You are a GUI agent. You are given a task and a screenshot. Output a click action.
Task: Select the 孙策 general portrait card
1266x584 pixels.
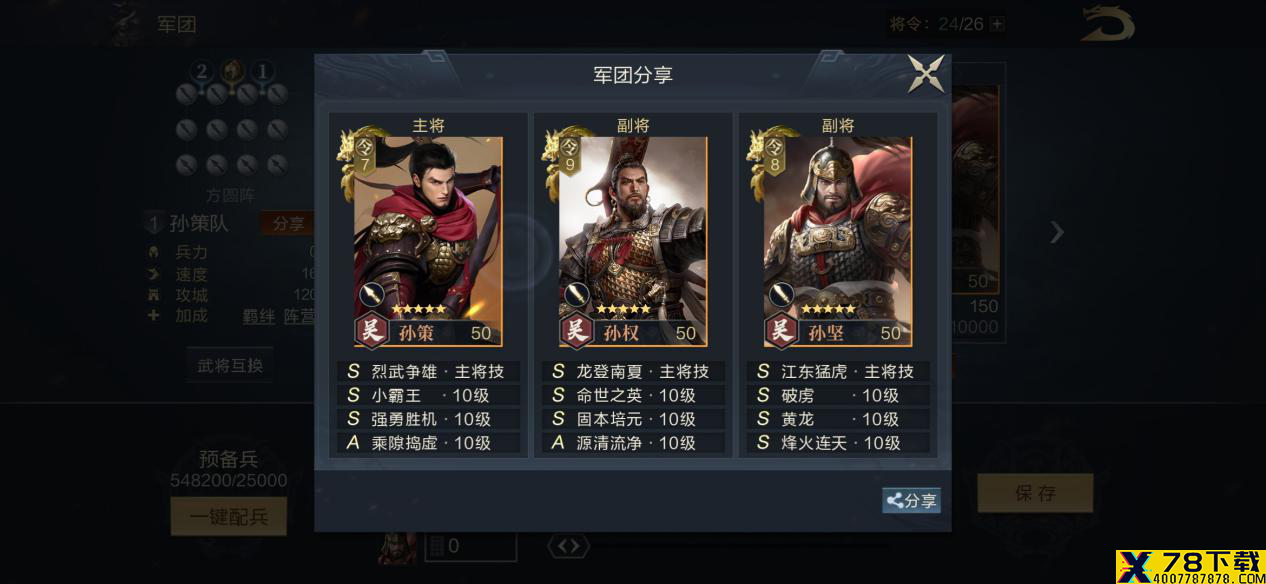click(x=428, y=242)
